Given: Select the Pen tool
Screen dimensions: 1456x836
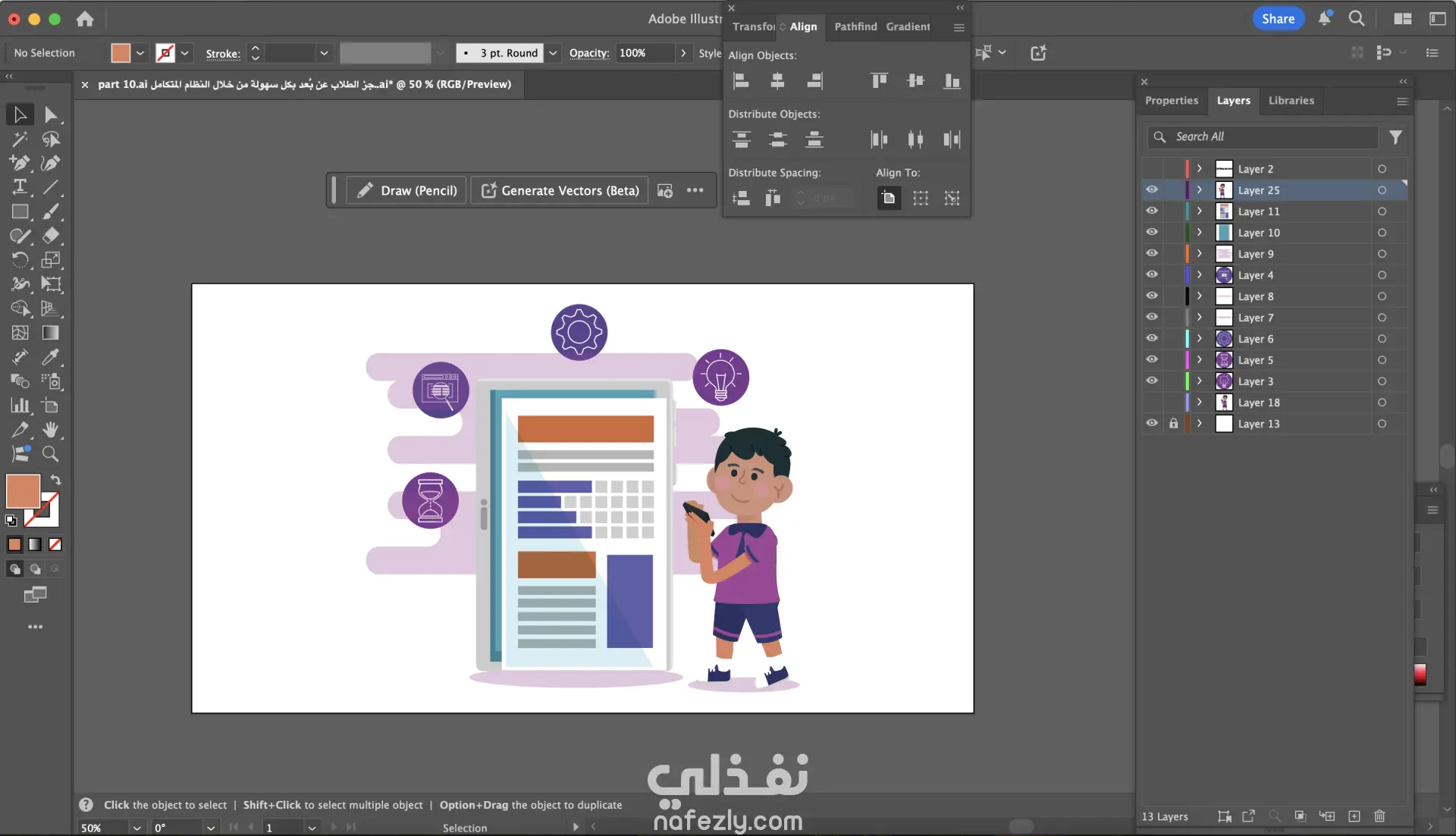Looking at the screenshot, I should point(20,163).
